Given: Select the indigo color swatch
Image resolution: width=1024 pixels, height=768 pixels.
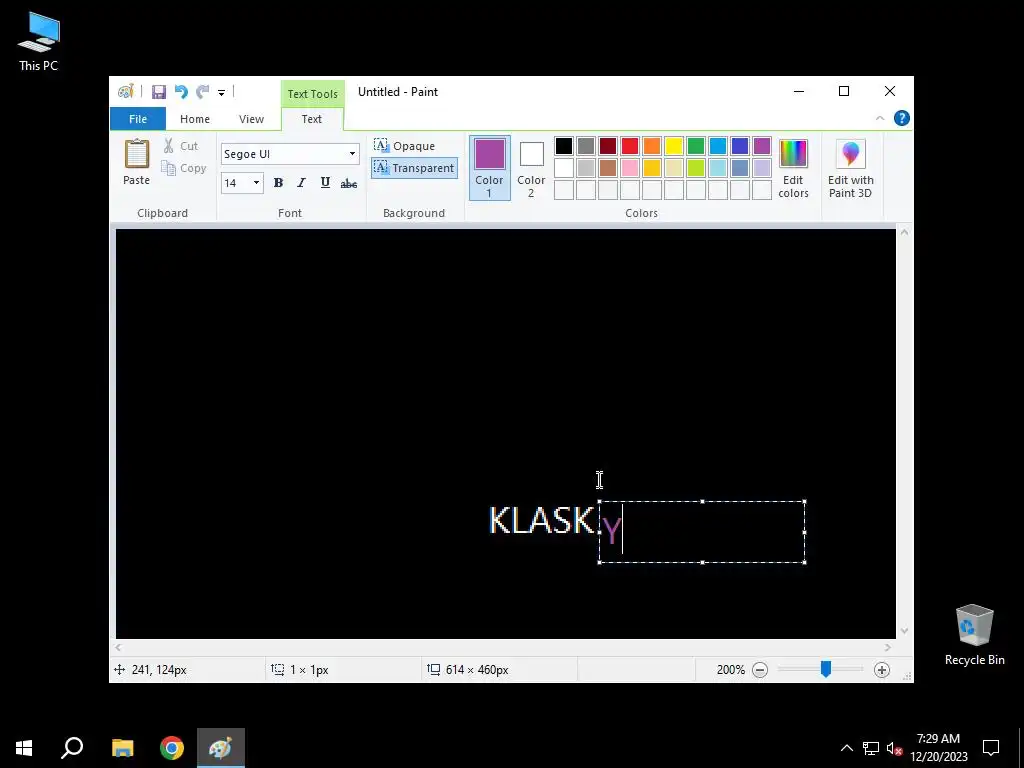Looking at the screenshot, I should tap(740, 146).
